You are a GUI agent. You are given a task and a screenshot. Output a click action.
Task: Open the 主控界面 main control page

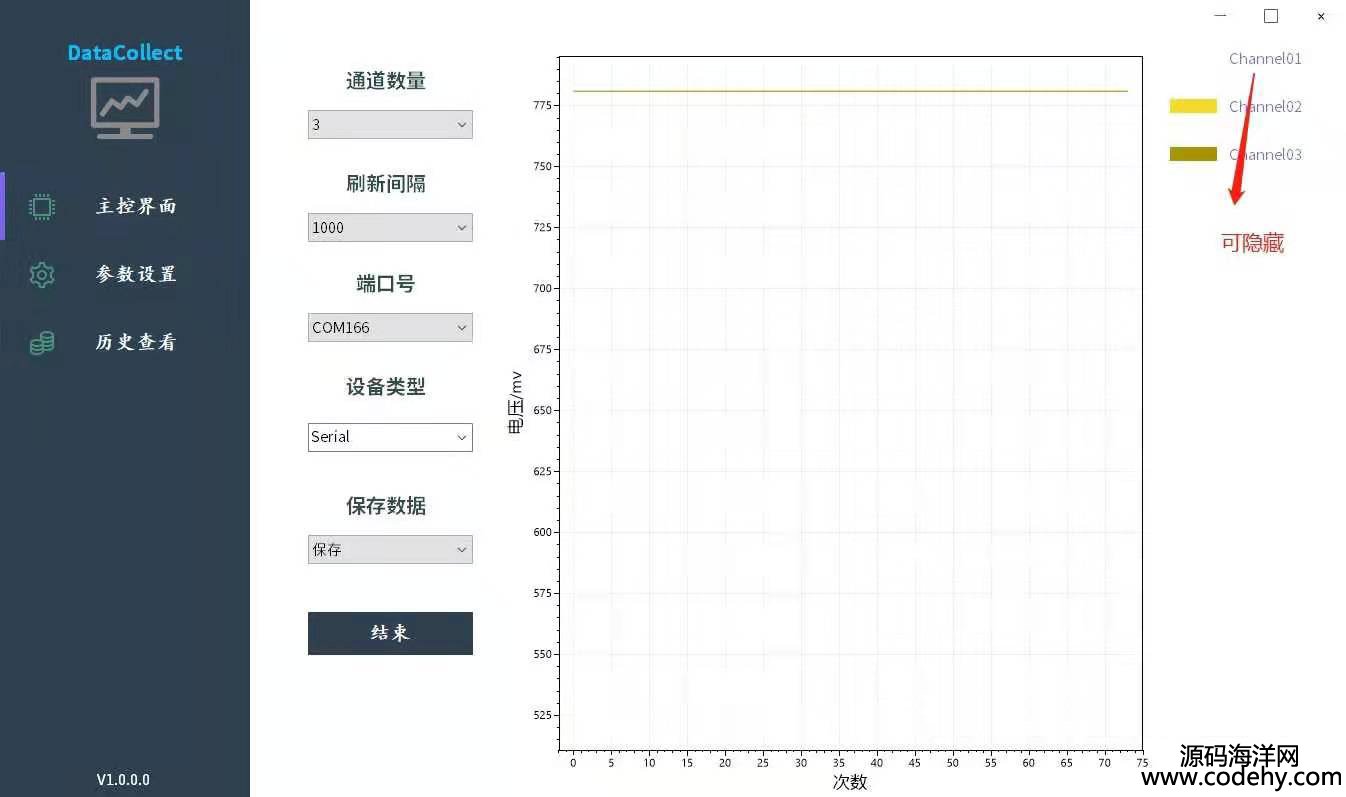click(x=136, y=206)
